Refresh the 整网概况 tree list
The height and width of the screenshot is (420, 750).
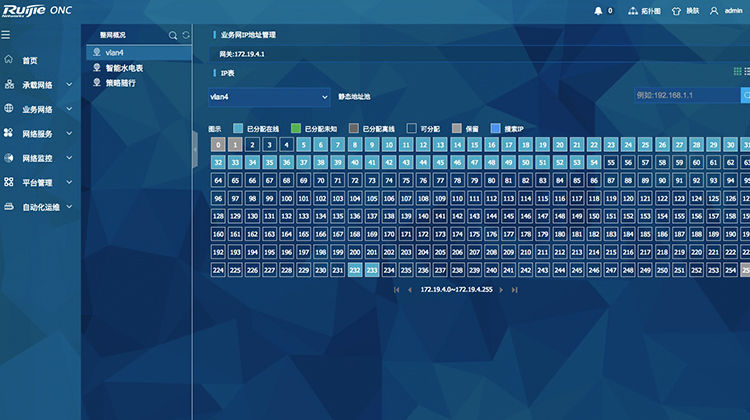coord(185,35)
